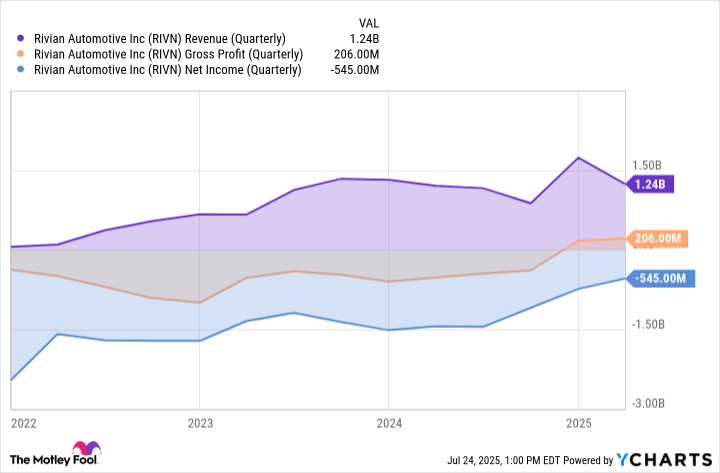Screen dimensions: 720x473
Task: Click the 2023 x-axis label
Action: click(x=200, y=423)
